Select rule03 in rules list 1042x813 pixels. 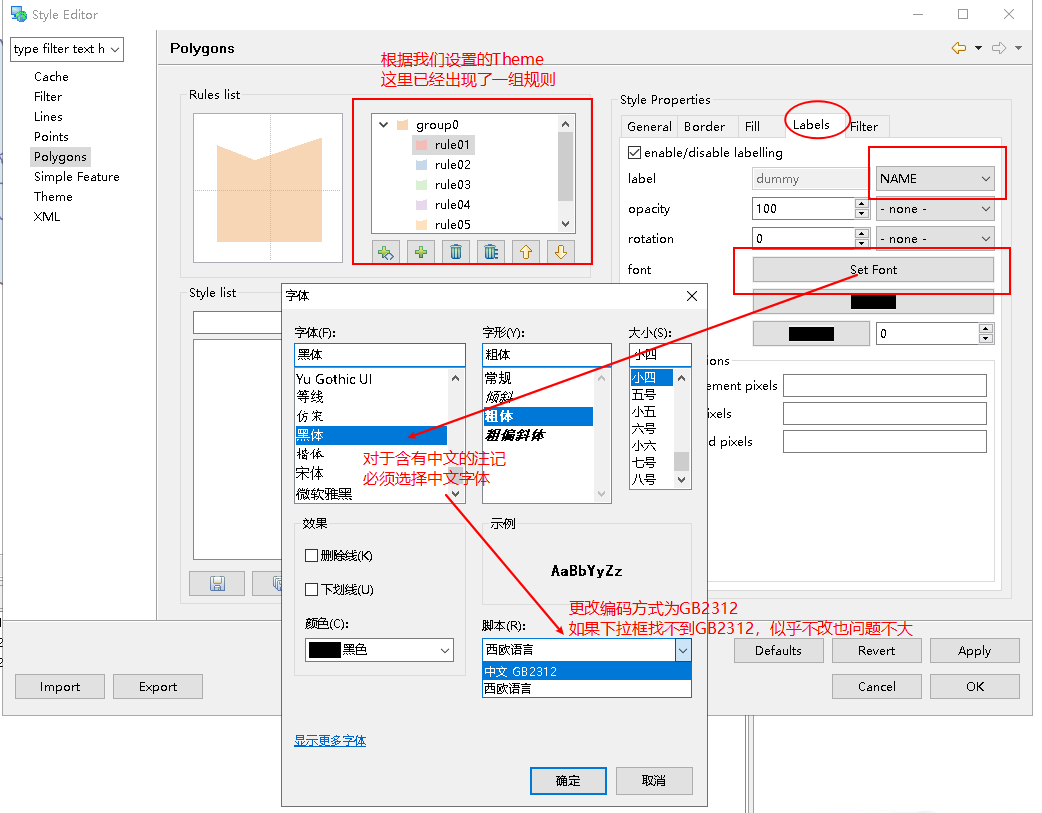[x=453, y=185]
